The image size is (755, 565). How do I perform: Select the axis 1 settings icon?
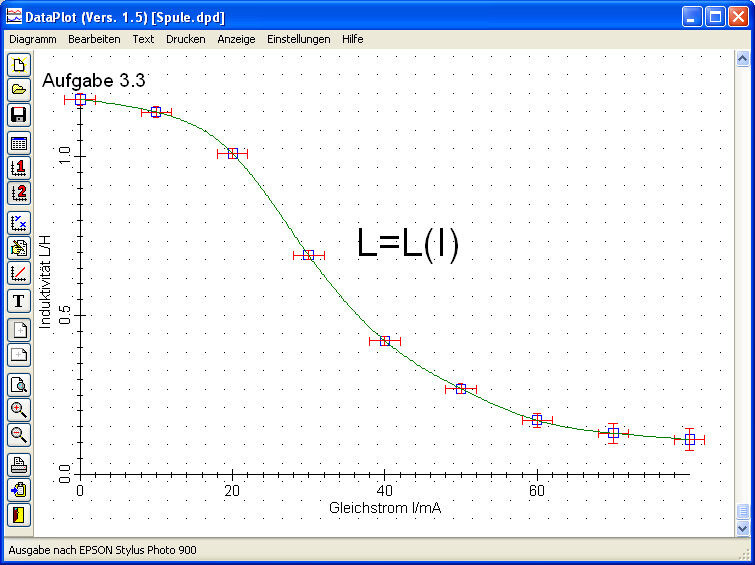coord(19,168)
